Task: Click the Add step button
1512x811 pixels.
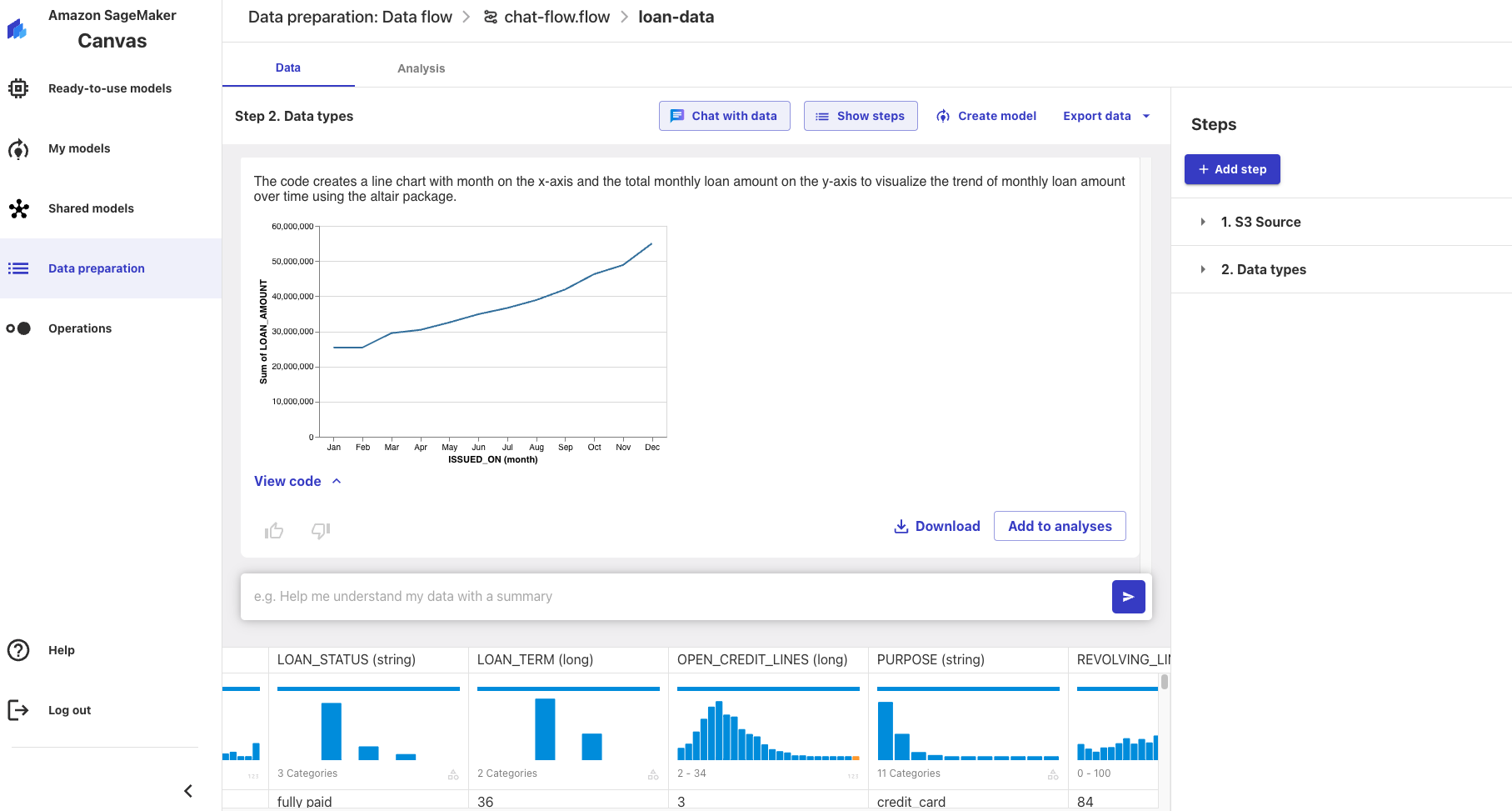Action: click(1232, 169)
